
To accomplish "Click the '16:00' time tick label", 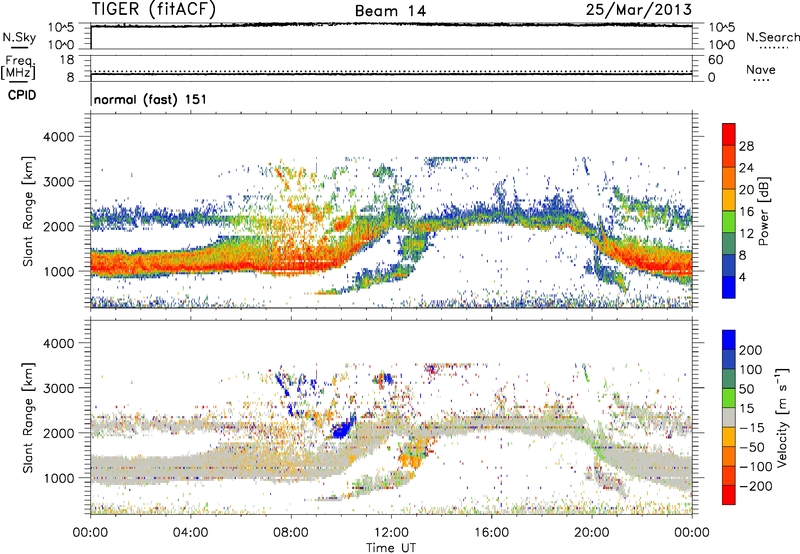I will (x=491, y=533).
